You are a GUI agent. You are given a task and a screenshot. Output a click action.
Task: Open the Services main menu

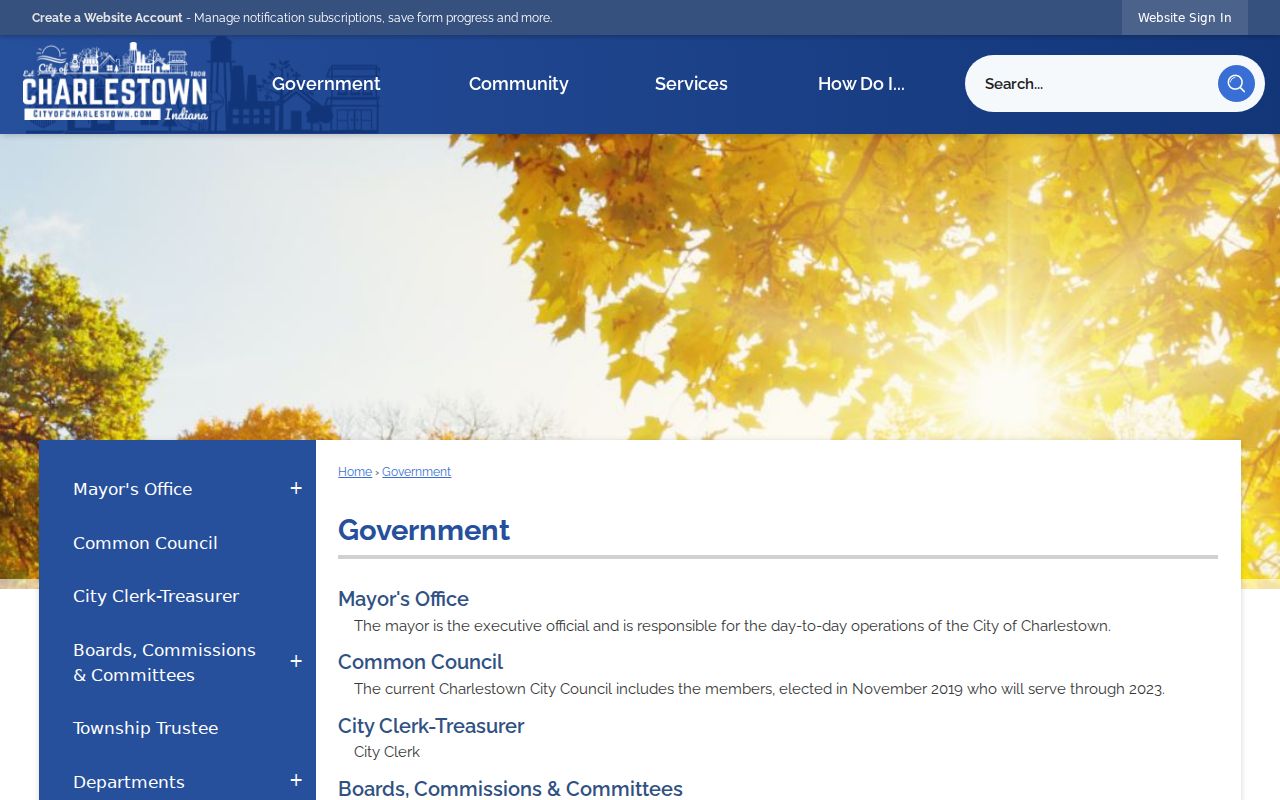[x=691, y=84]
